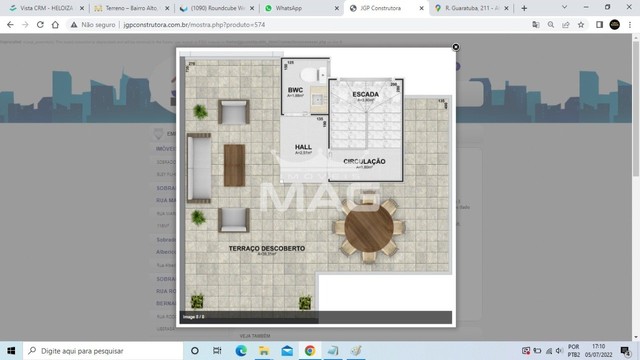Expand the tab search dropdown
Image resolution: width=640 pixels, height=360 pixels.
(x=564, y=7)
